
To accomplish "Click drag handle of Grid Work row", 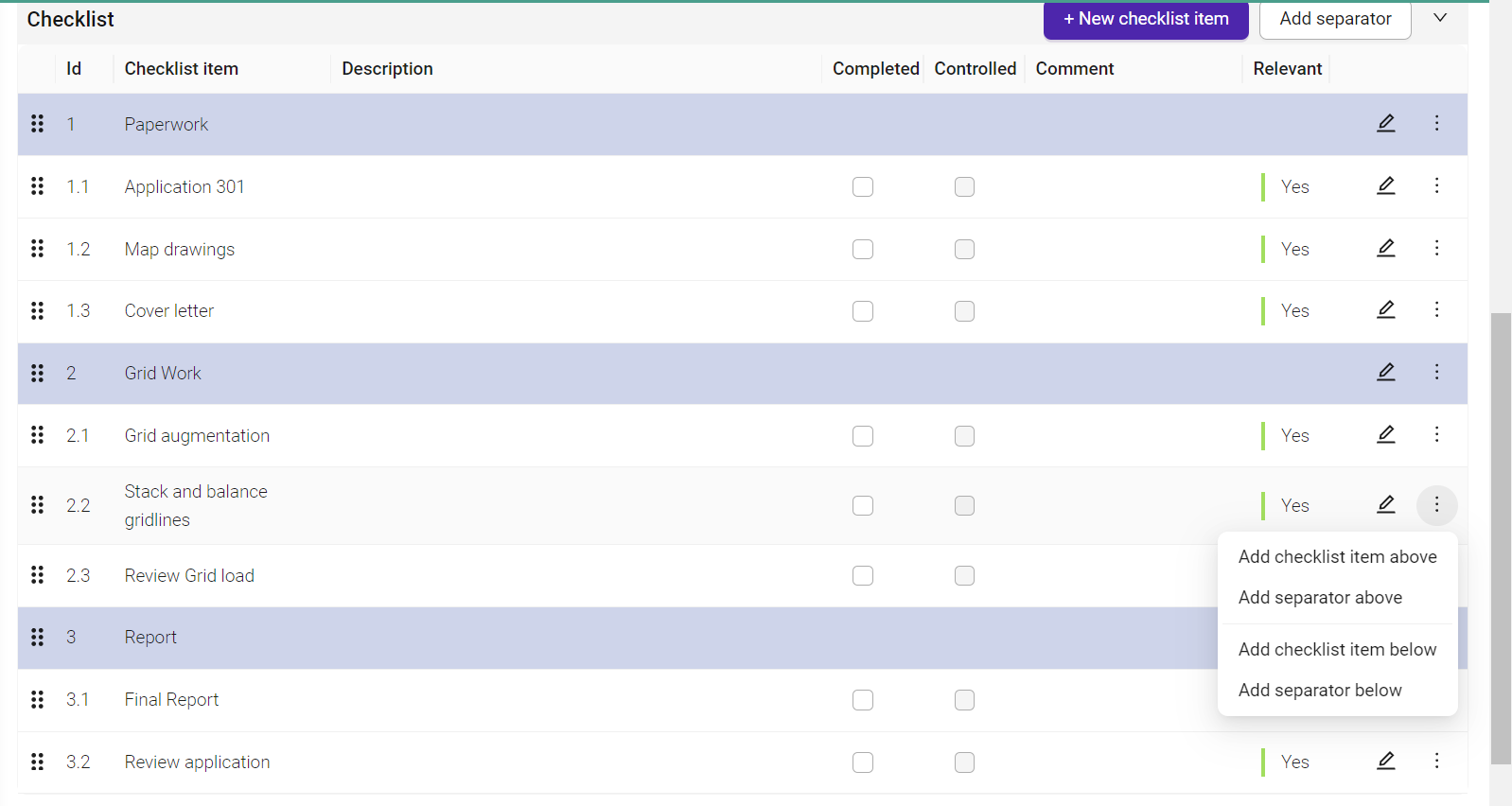I will click(37, 373).
